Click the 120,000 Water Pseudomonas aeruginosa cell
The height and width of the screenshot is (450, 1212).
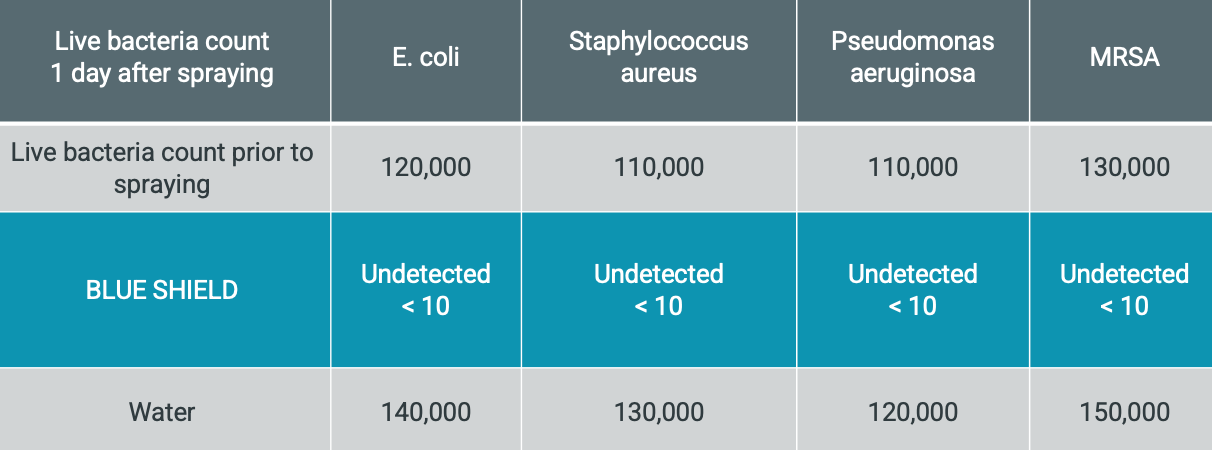tap(913, 411)
